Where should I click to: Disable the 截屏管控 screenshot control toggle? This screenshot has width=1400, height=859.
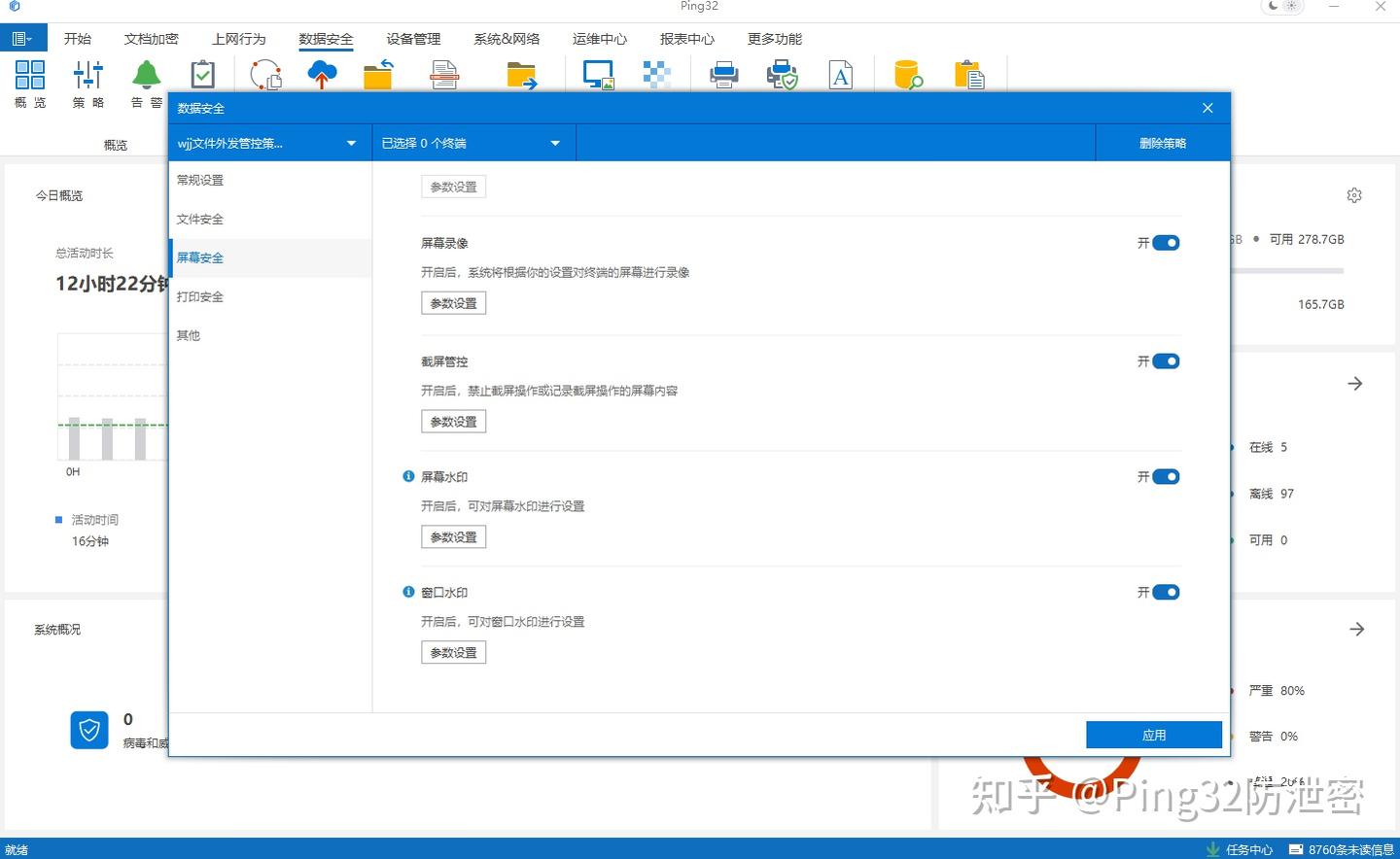[x=1166, y=361]
